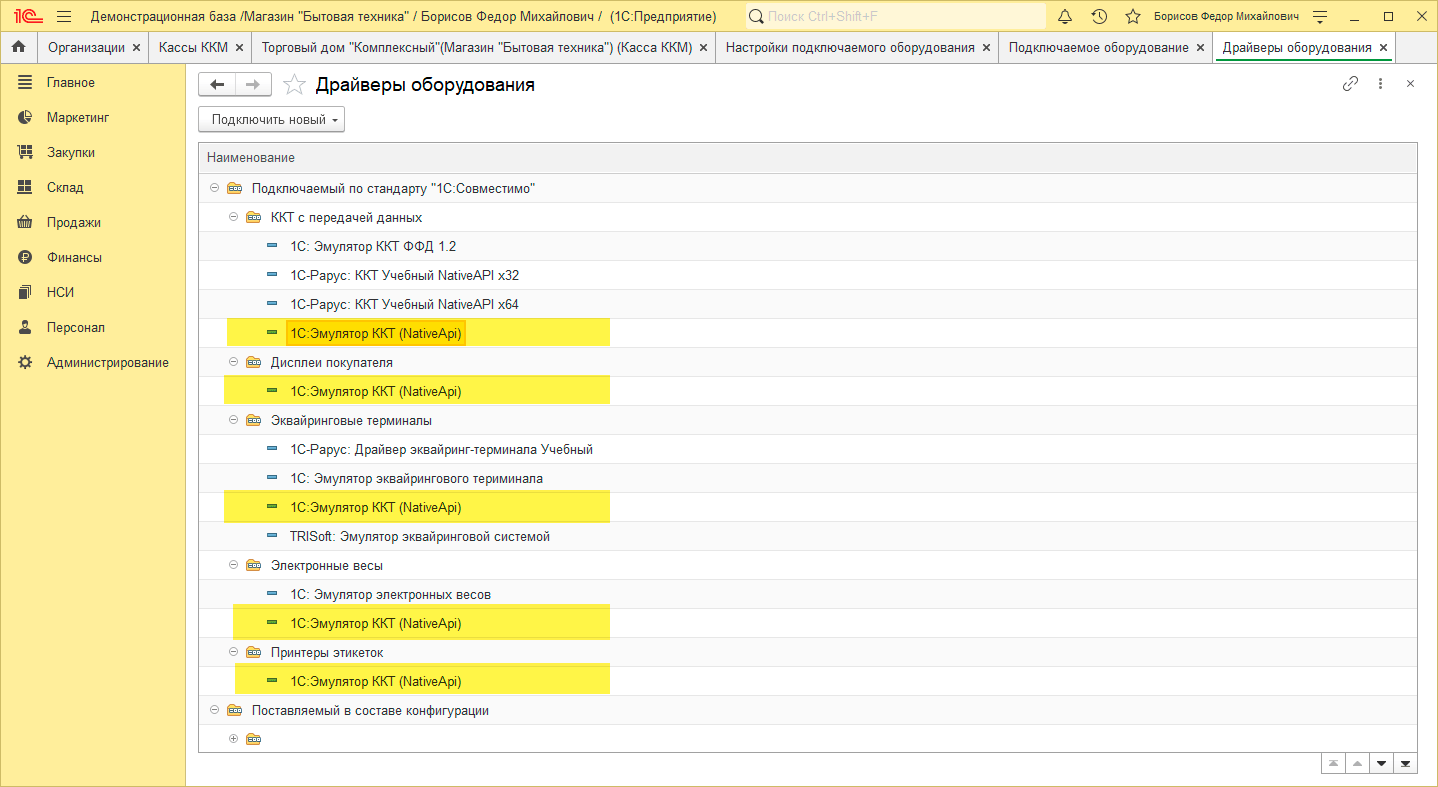Copy link to this form icon

1350,84
